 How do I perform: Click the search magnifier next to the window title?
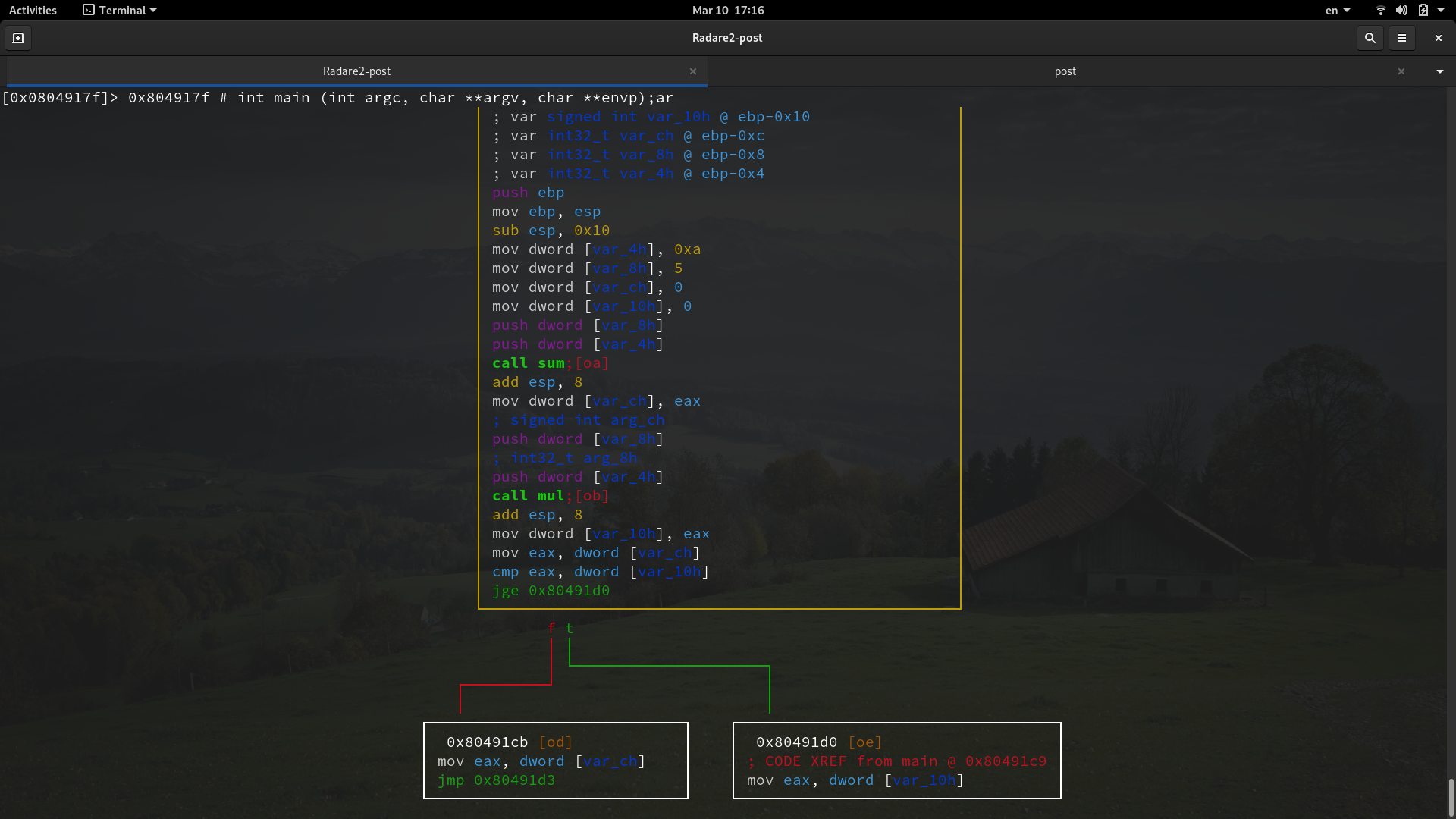(1370, 37)
